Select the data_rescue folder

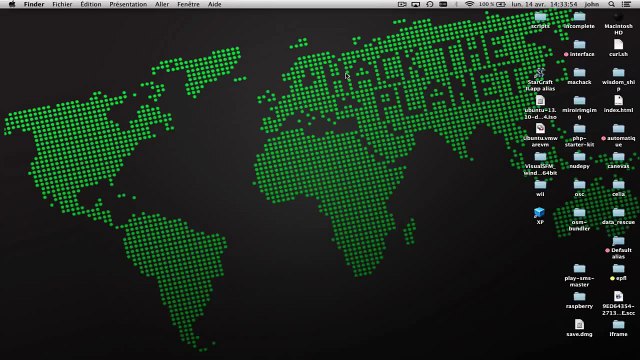[x=618, y=212]
